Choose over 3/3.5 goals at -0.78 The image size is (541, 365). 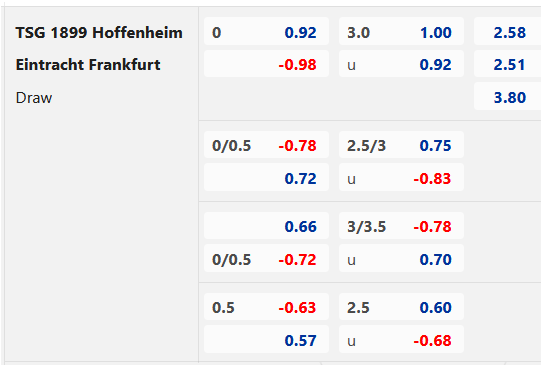[x=401, y=226]
